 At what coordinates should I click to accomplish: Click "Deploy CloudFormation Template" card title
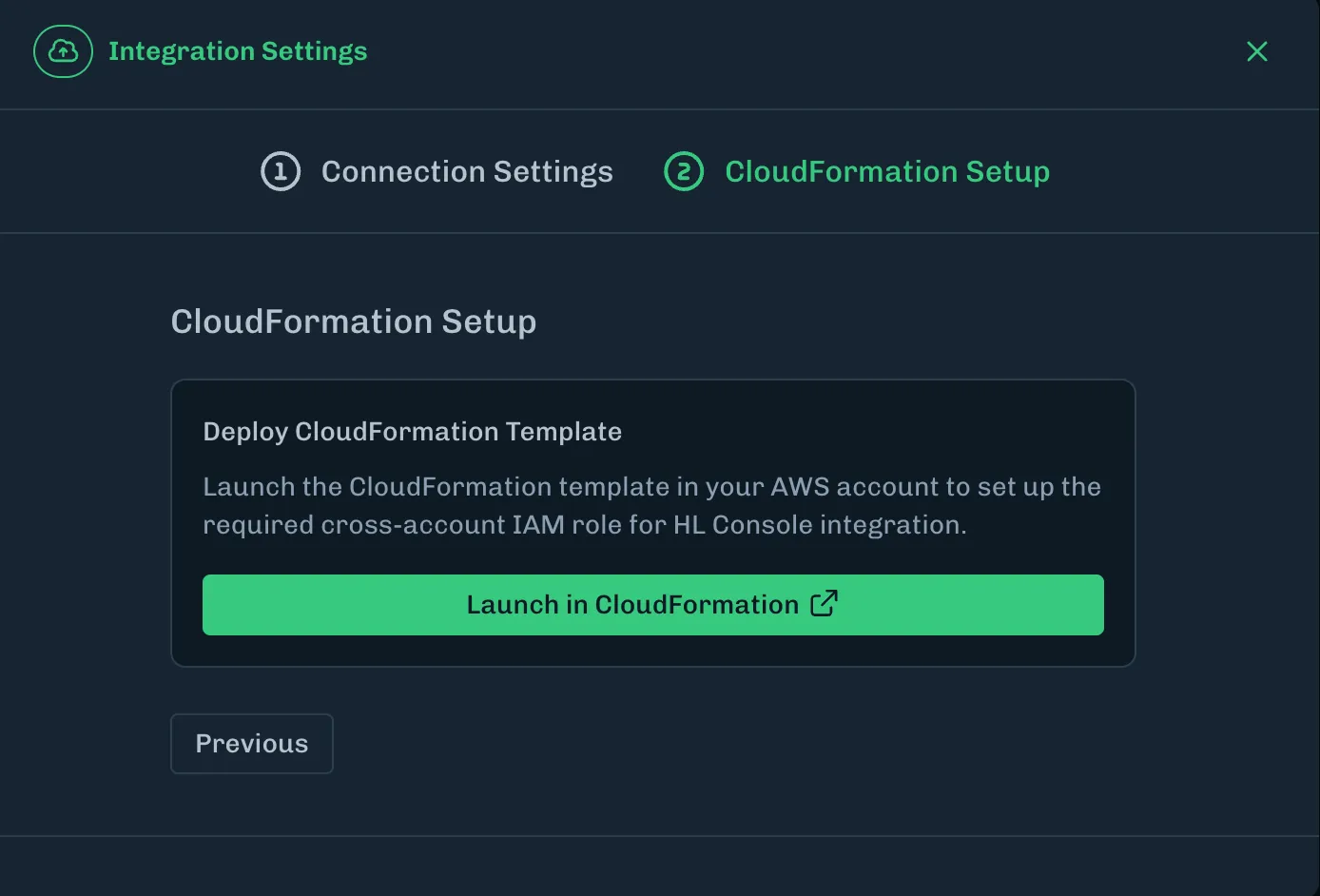pos(413,432)
